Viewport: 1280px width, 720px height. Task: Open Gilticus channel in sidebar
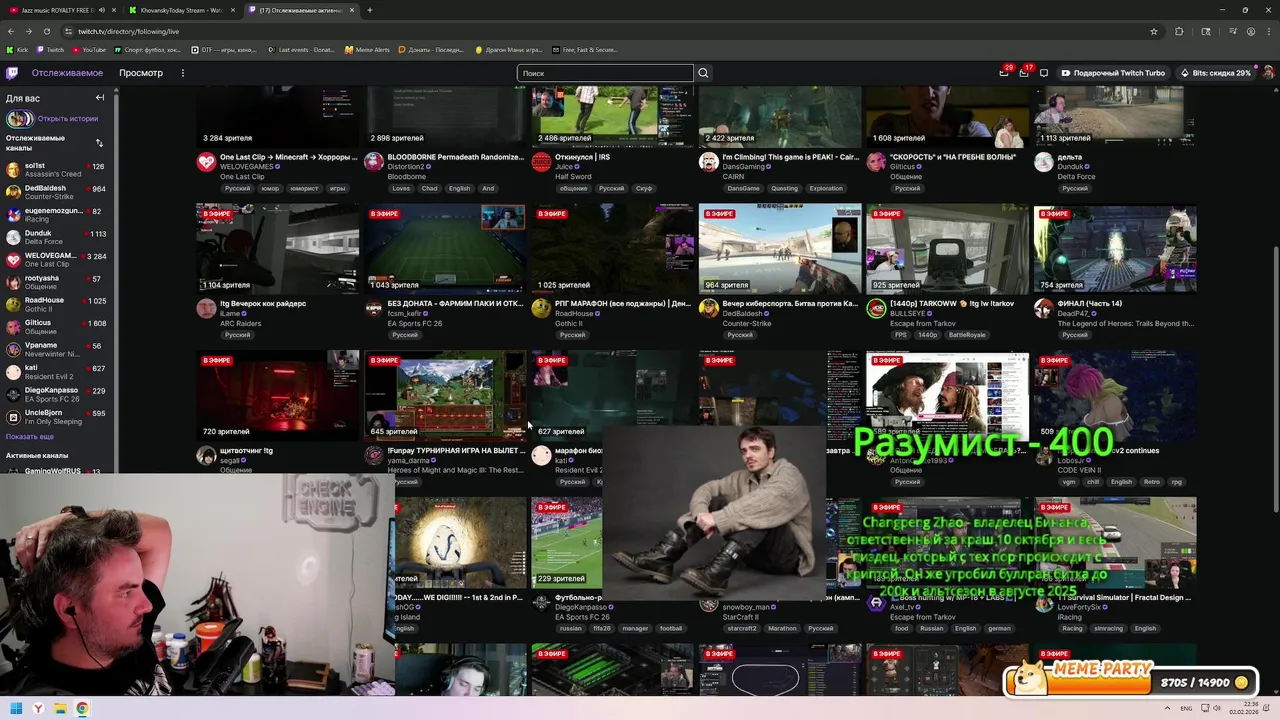click(x=56, y=327)
